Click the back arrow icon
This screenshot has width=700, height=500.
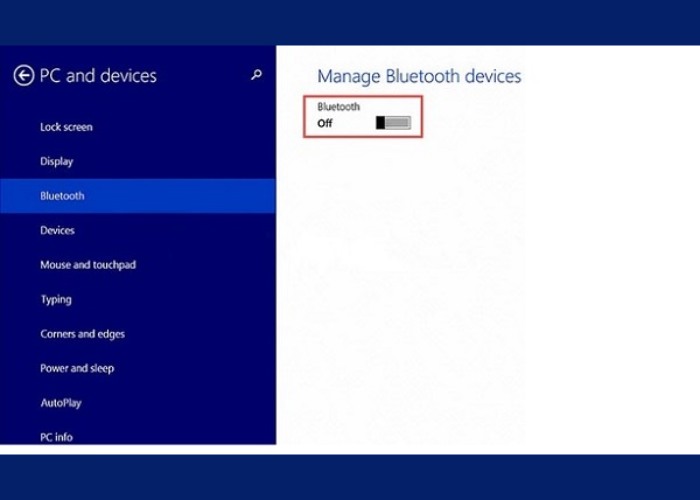click(24, 76)
